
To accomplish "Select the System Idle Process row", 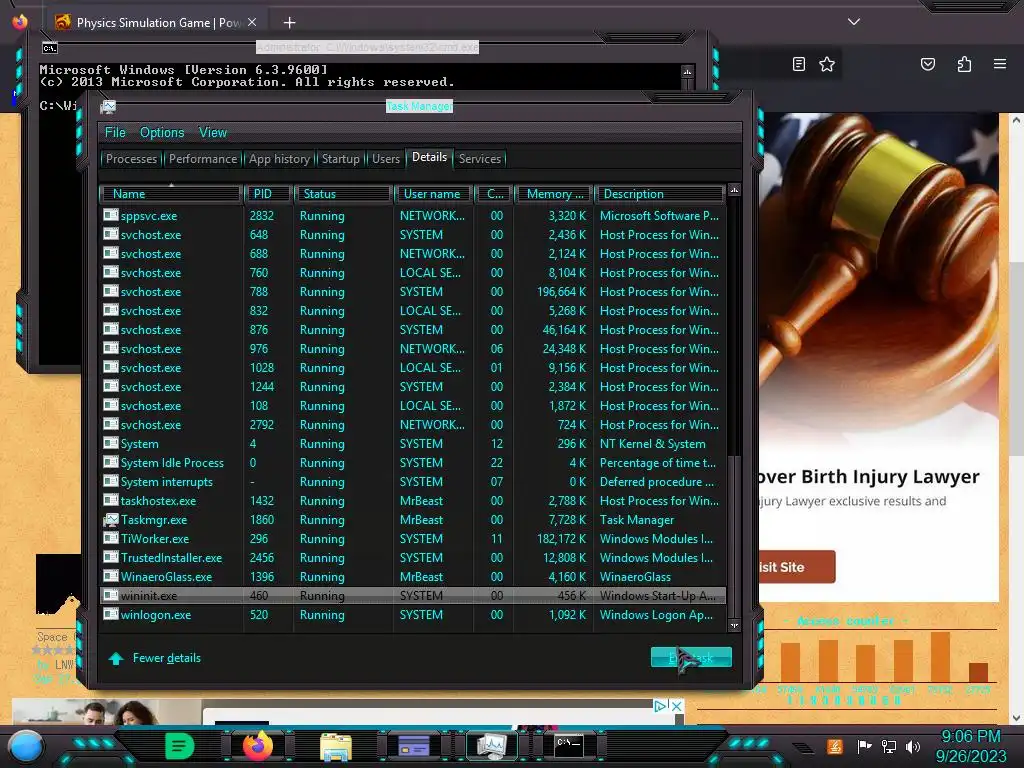I will point(413,463).
